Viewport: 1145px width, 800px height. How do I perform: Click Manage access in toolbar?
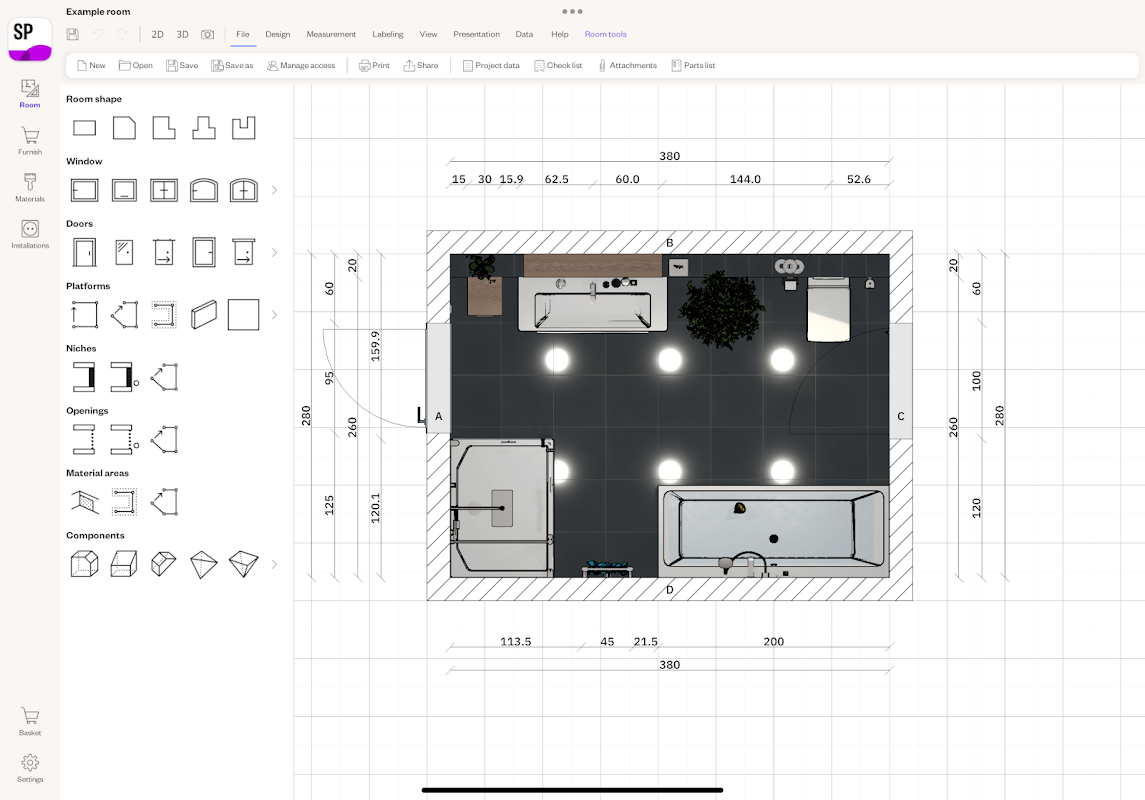click(301, 65)
